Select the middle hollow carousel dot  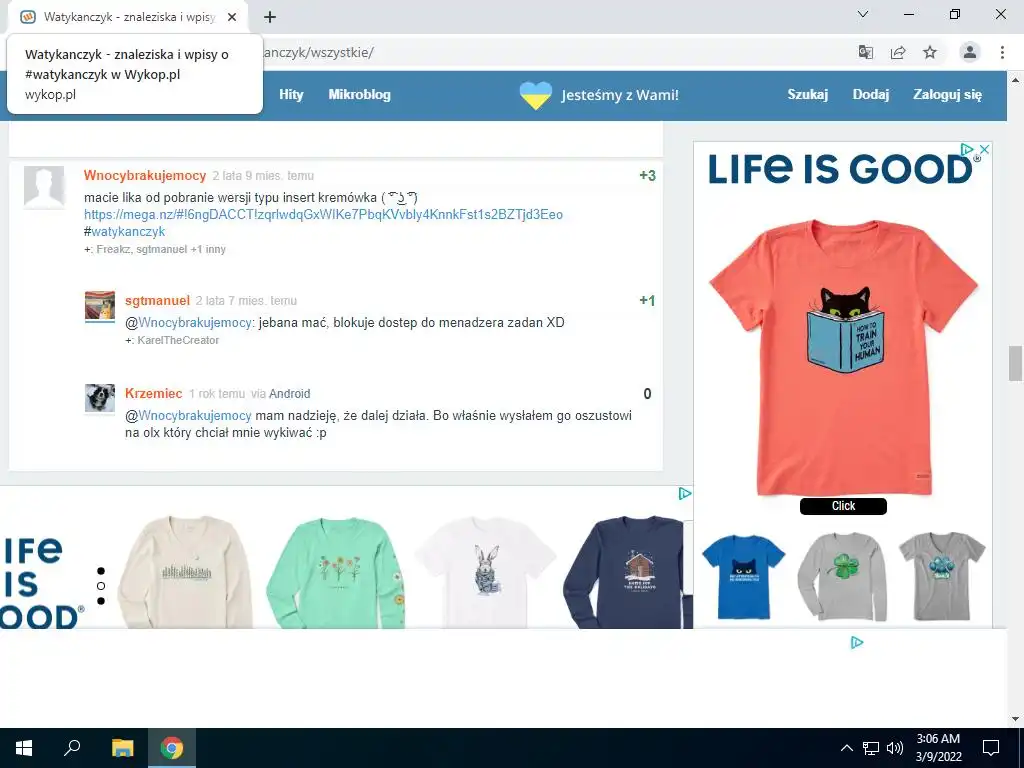[x=101, y=586]
